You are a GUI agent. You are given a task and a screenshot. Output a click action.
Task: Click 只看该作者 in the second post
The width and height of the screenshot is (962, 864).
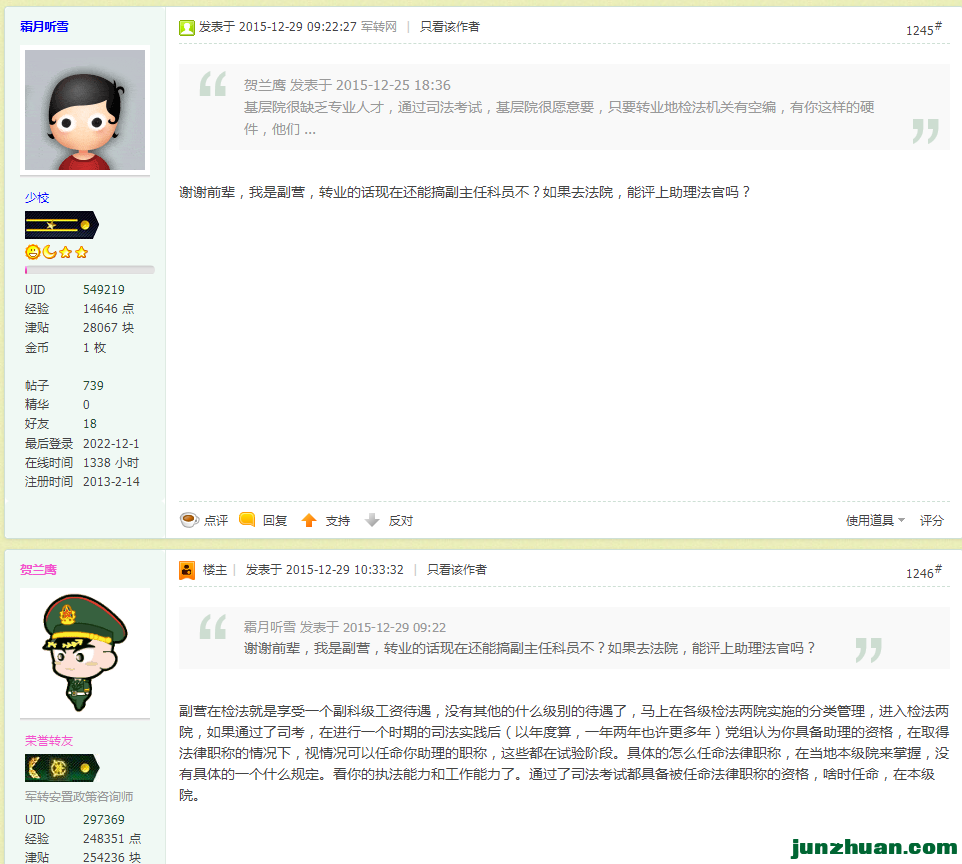point(456,570)
